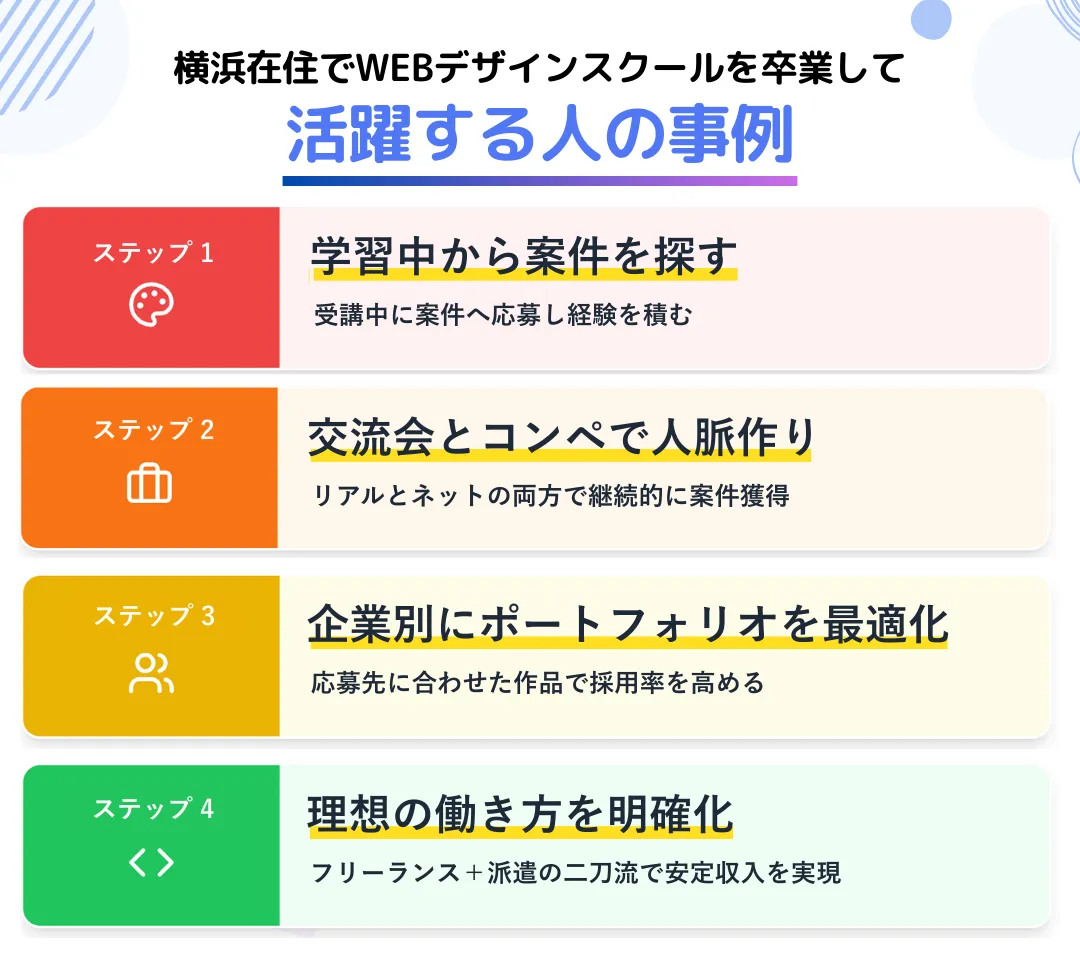The width and height of the screenshot is (1080, 965).
Task: Click the text 応募先に合わせた作品で採用率を高める
Action: (x=538, y=683)
